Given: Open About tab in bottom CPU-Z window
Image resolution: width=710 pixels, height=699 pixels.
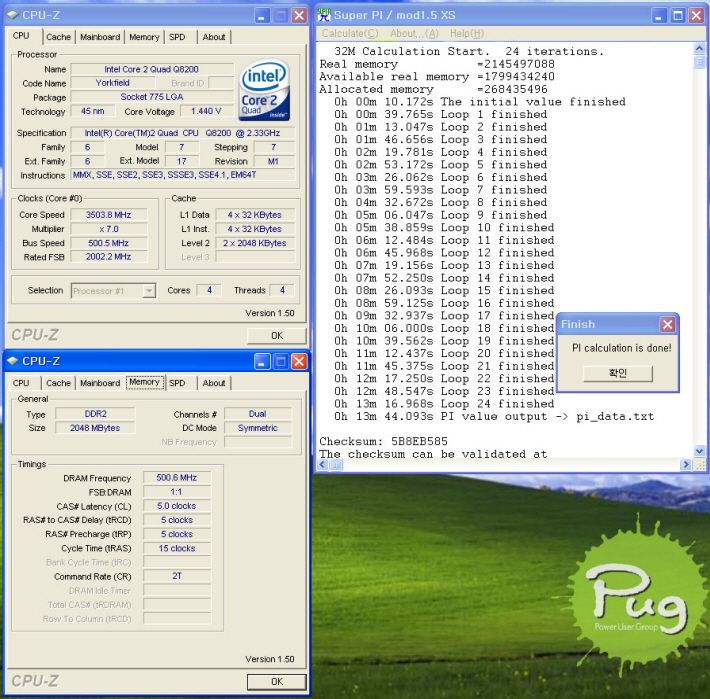Looking at the screenshot, I should pyautogui.click(x=214, y=383).
